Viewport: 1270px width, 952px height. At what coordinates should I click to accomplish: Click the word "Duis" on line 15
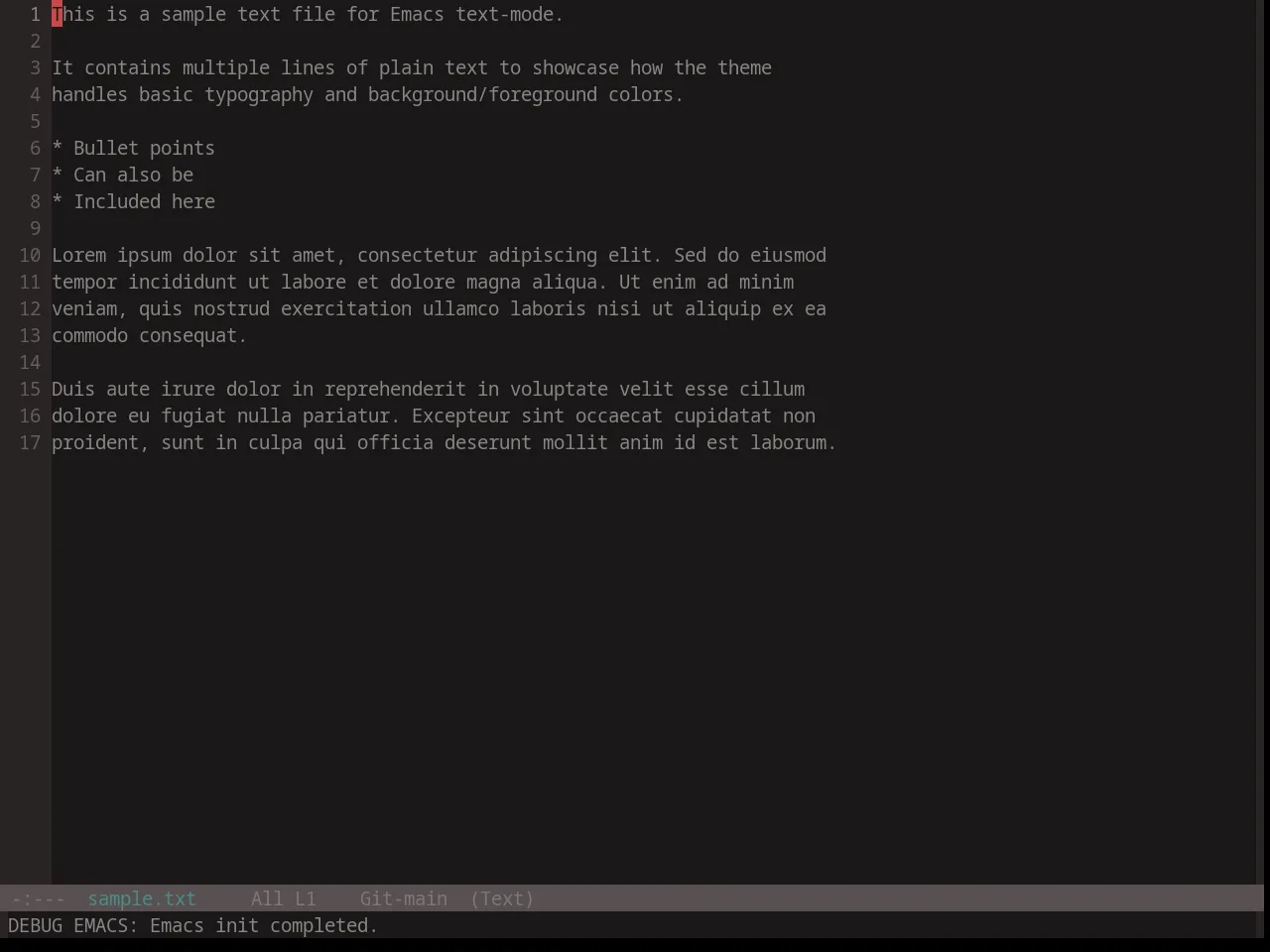pos(73,390)
